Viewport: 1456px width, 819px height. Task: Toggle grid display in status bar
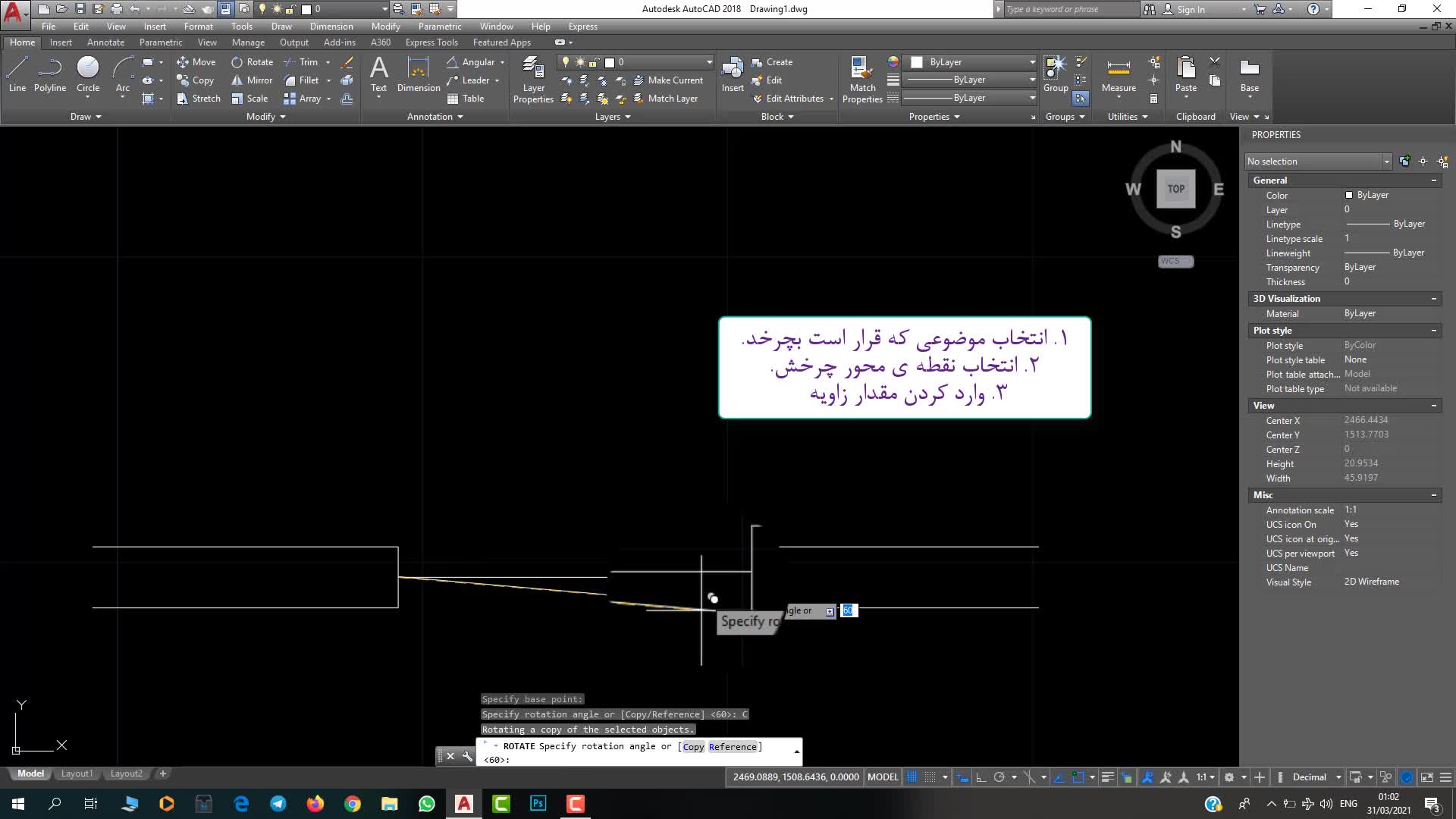(x=912, y=777)
